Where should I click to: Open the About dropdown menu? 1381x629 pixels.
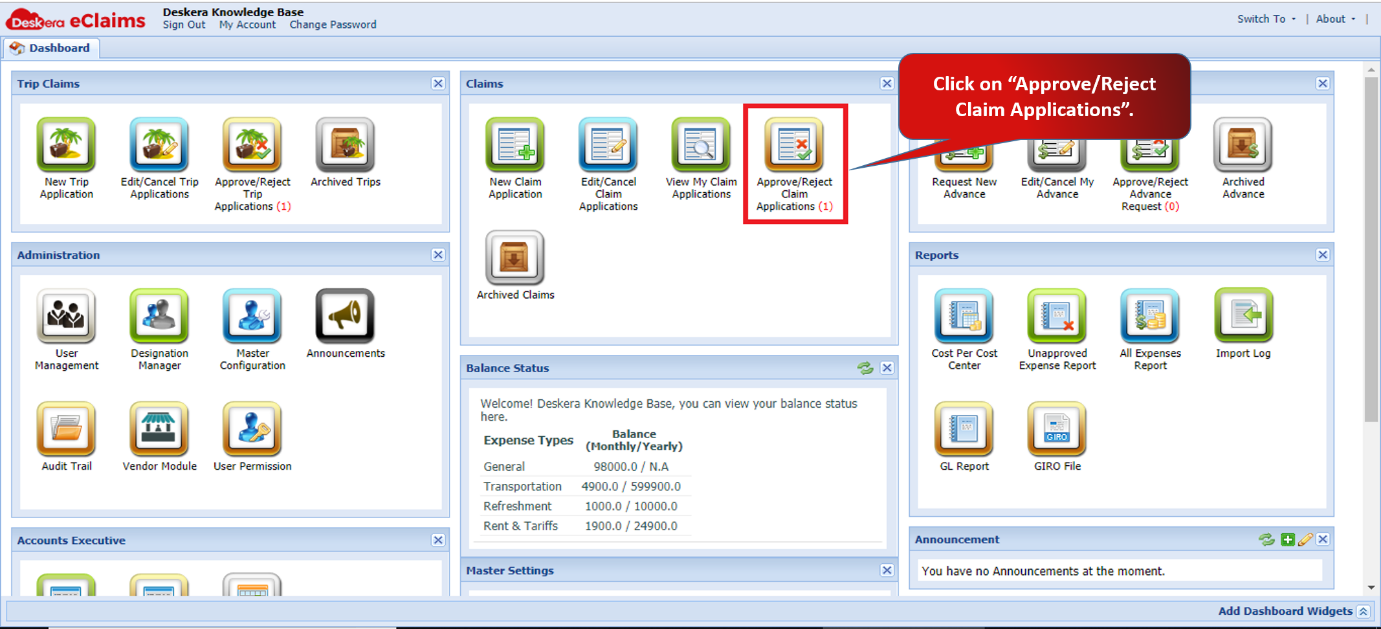(x=1336, y=19)
